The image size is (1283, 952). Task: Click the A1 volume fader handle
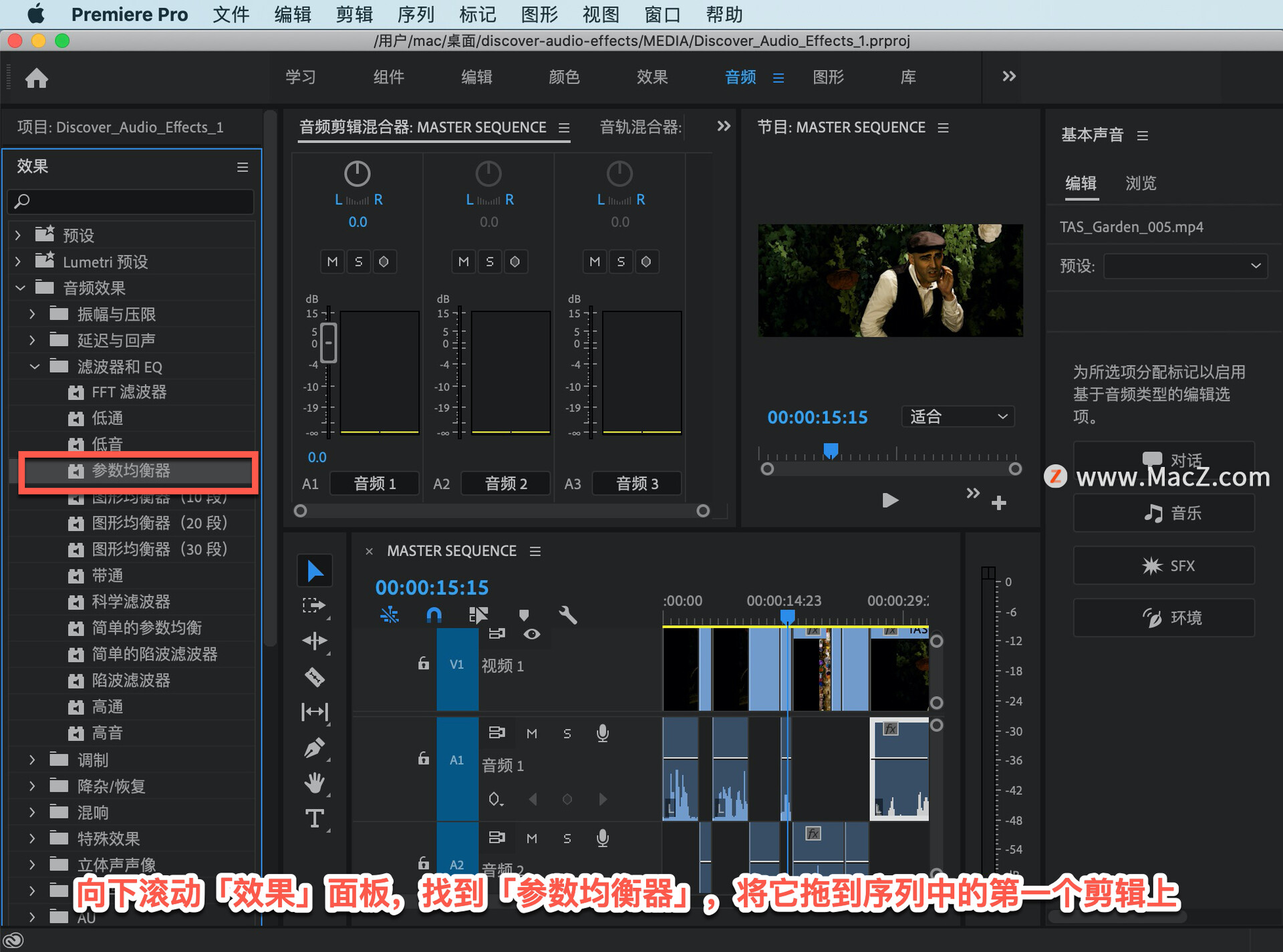328,343
